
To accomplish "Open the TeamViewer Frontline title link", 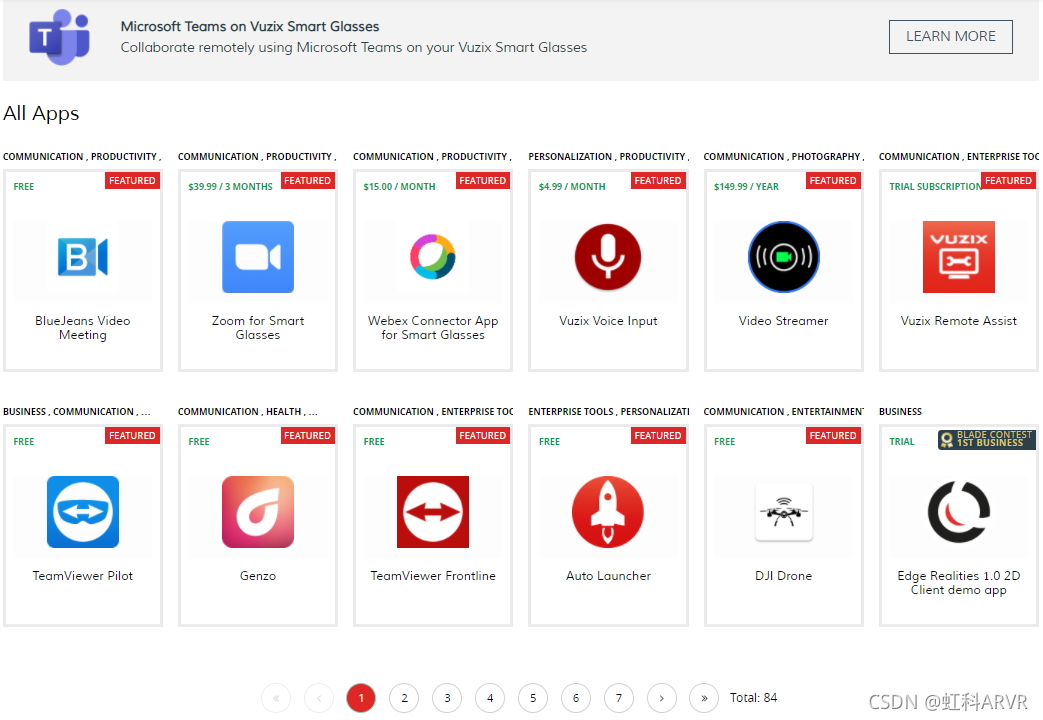I will [433, 576].
